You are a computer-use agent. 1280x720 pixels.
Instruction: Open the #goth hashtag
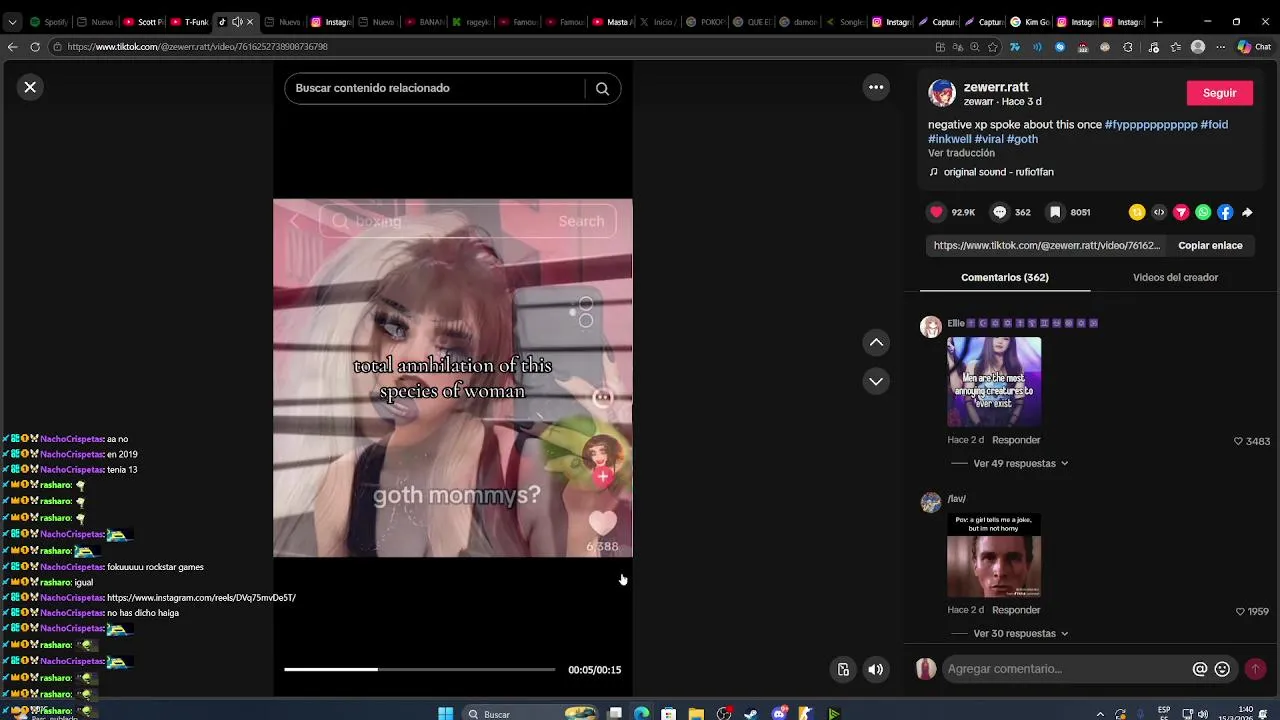point(1022,139)
